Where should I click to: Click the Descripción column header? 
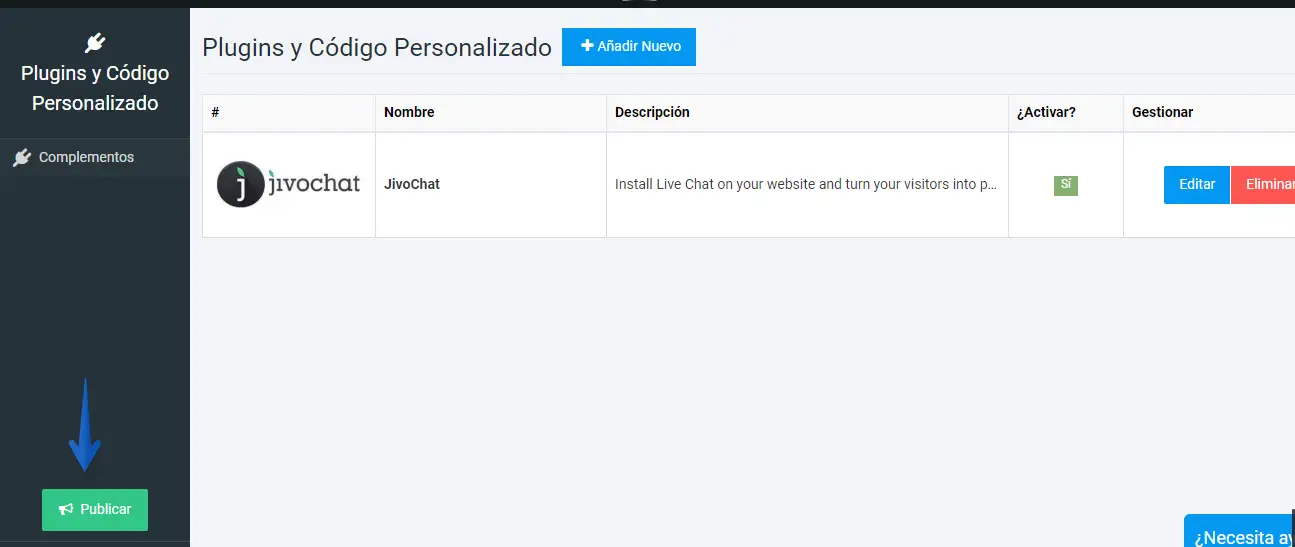pyautogui.click(x=652, y=113)
